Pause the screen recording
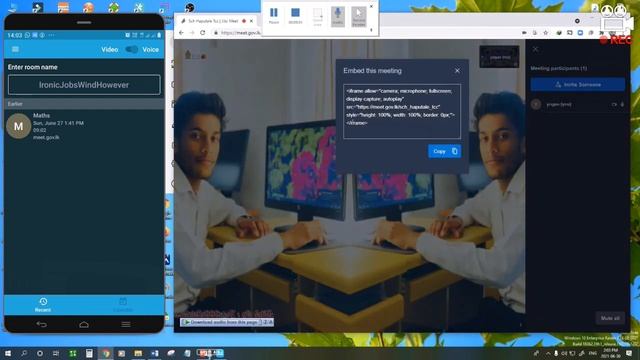Image resolution: width=640 pixels, height=360 pixels. pos(274,16)
